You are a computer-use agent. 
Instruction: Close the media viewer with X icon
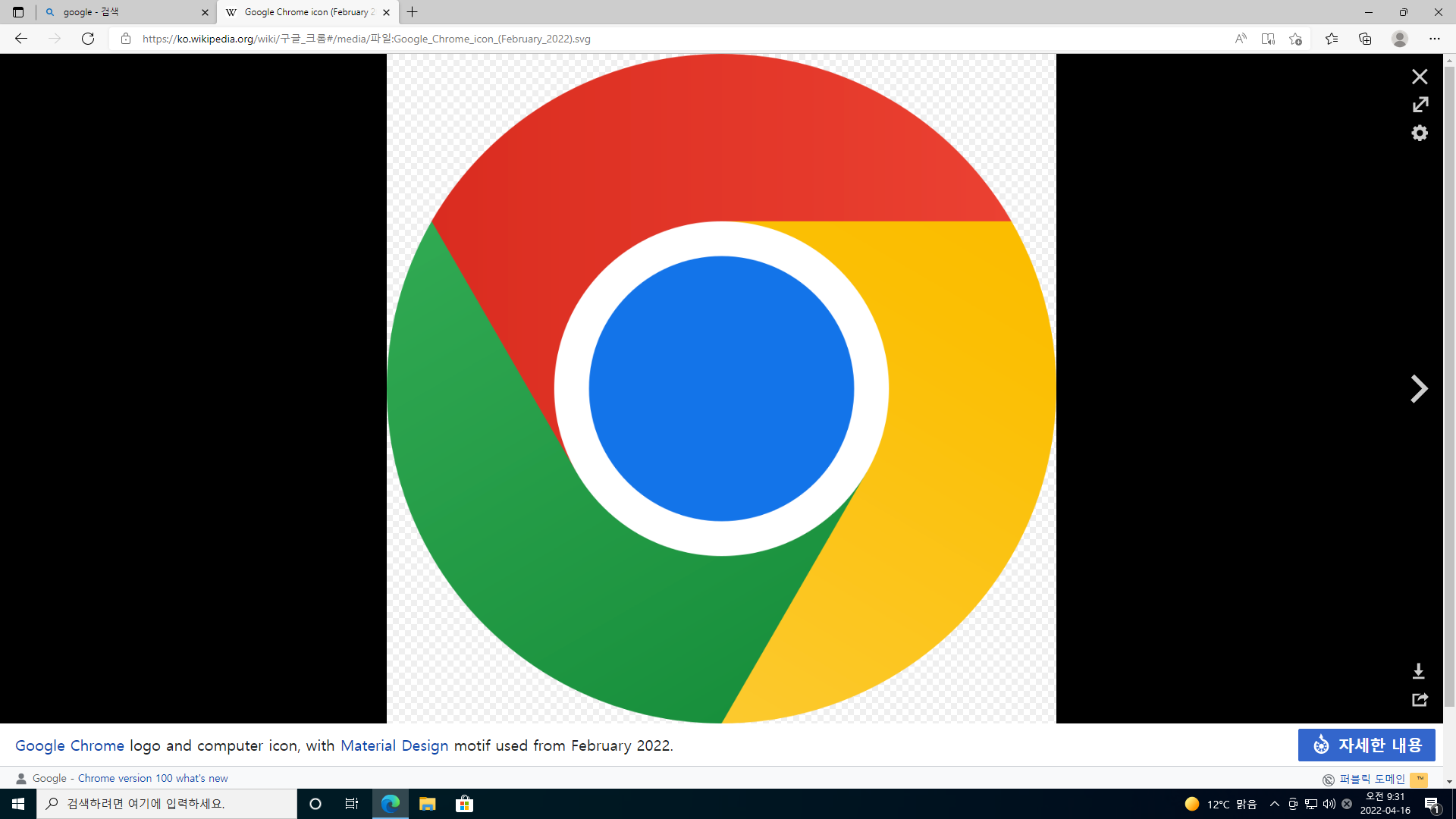[x=1420, y=77]
